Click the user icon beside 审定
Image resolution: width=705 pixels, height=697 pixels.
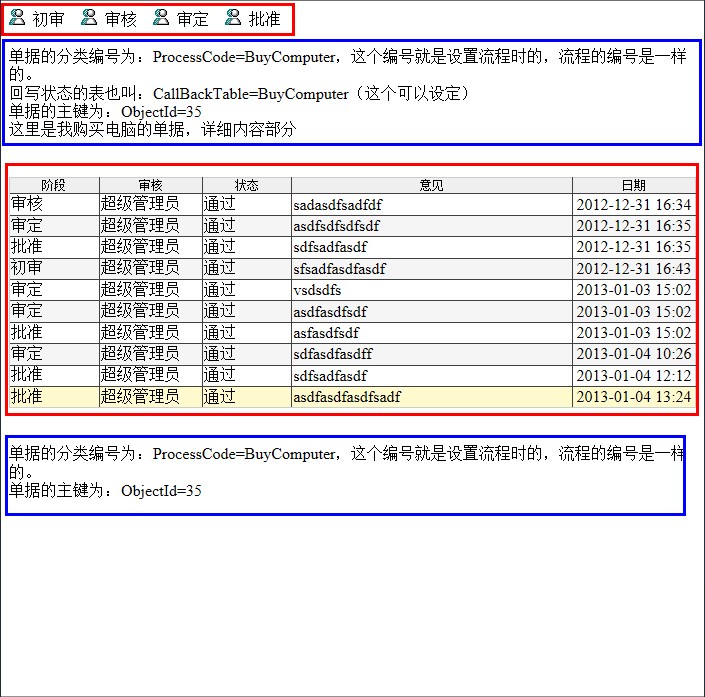point(161,17)
